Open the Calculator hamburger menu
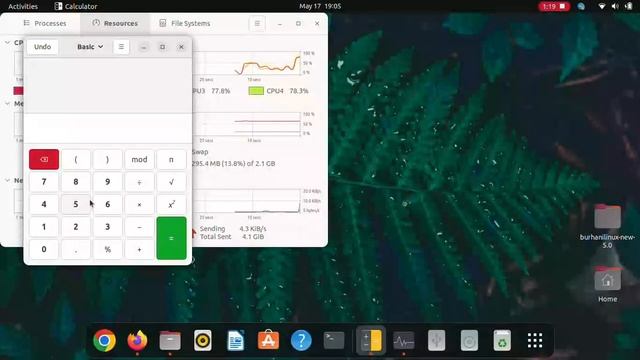640x360 pixels. pos(121,47)
